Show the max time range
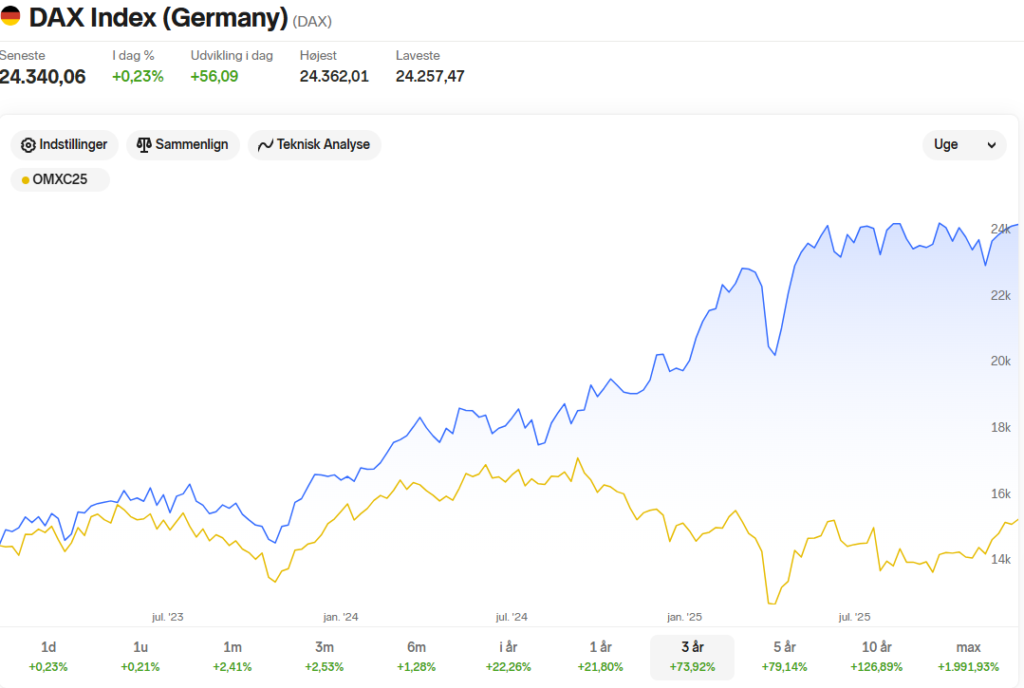 968,657
